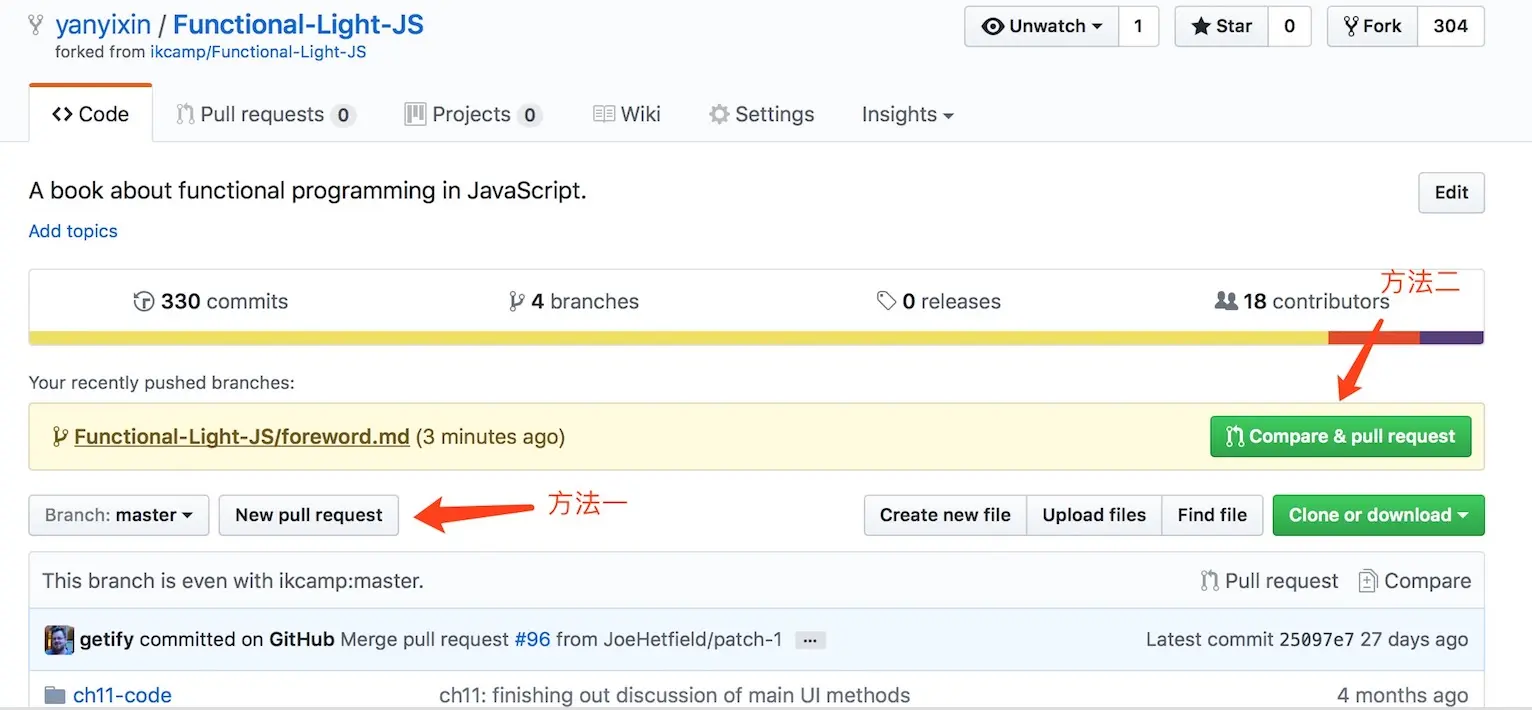Click the code brackets icon on Code tab

point(62,114)
